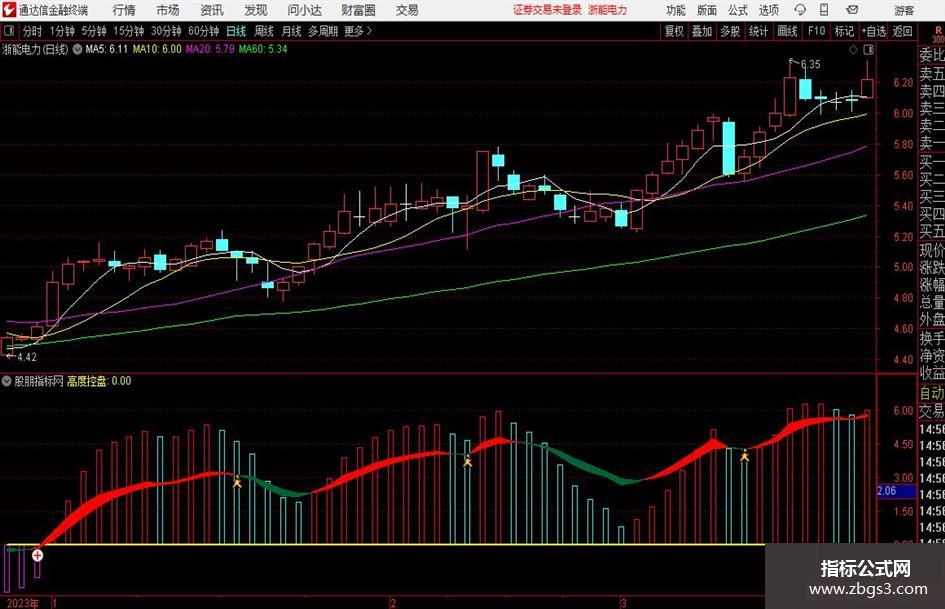Click the 4.42 low price annotation
The image size is (945, 609).
click(27, 357)
